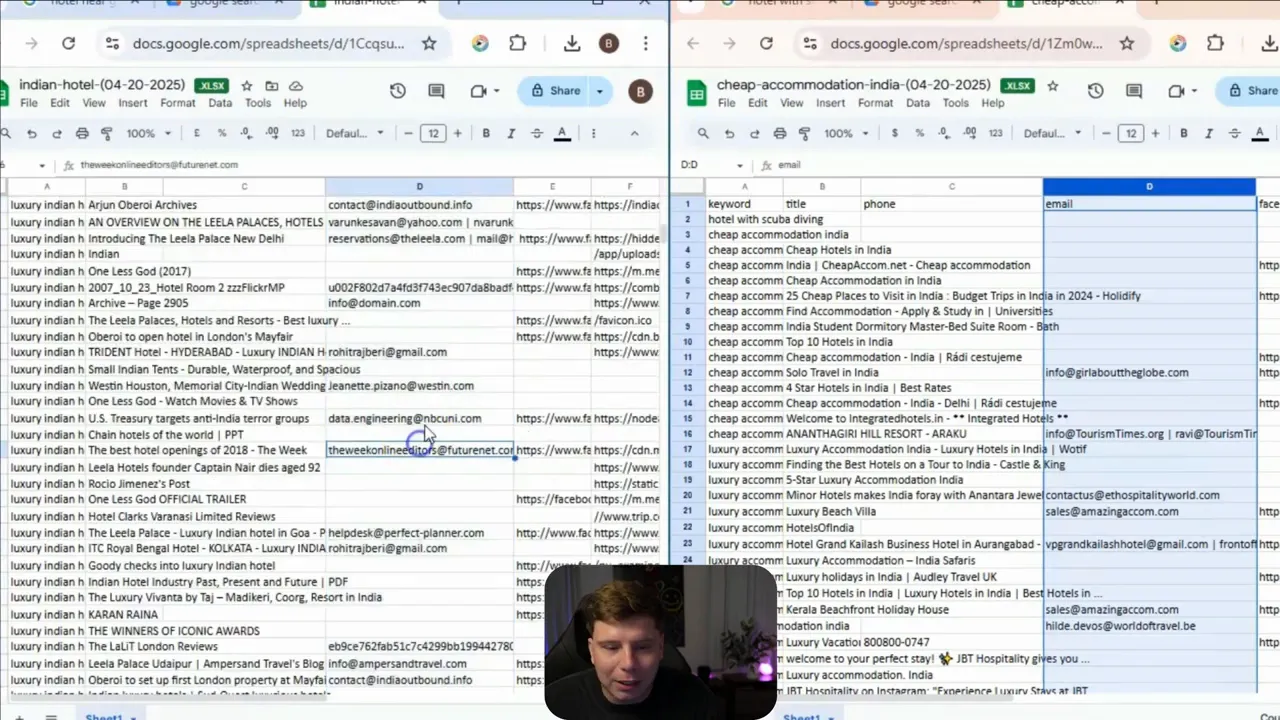Increase font size in cheap-accommodation toolbar
This screenshot has height=720, width=1280.
[1155, 133]
